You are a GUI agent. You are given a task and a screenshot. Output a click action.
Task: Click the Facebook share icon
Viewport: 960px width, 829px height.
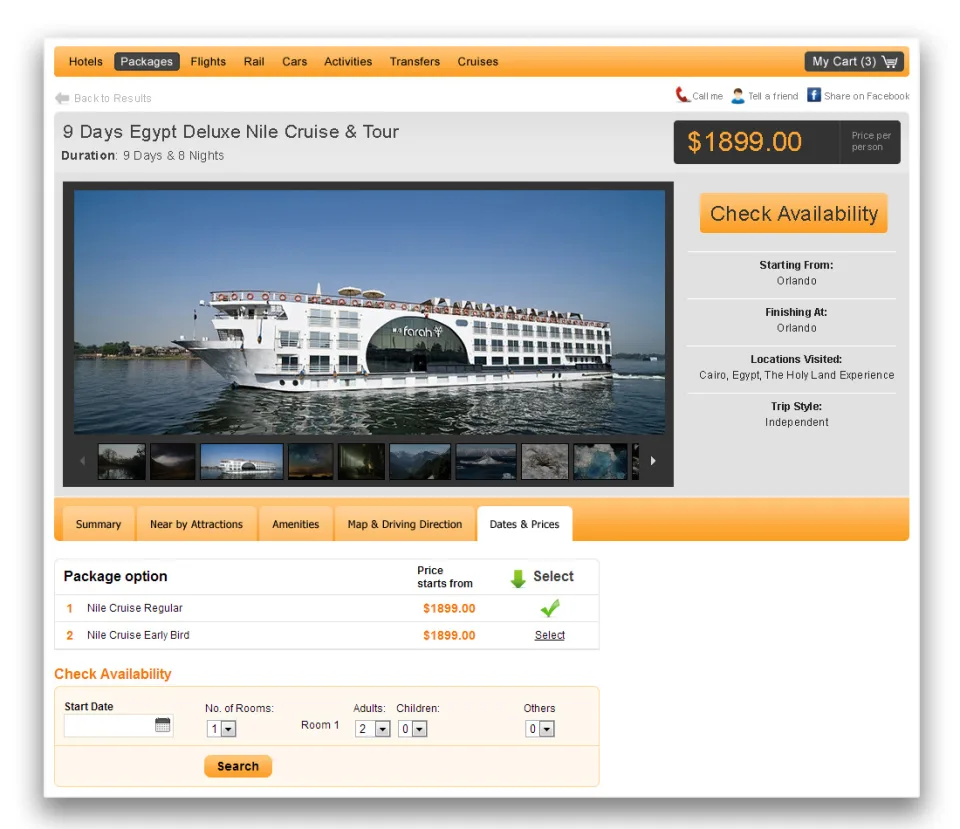[814, 95]
